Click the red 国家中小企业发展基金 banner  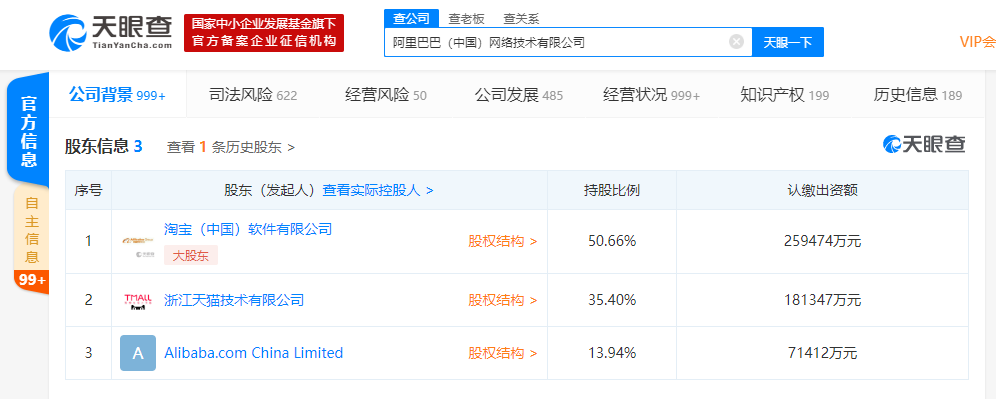[264, 33]
